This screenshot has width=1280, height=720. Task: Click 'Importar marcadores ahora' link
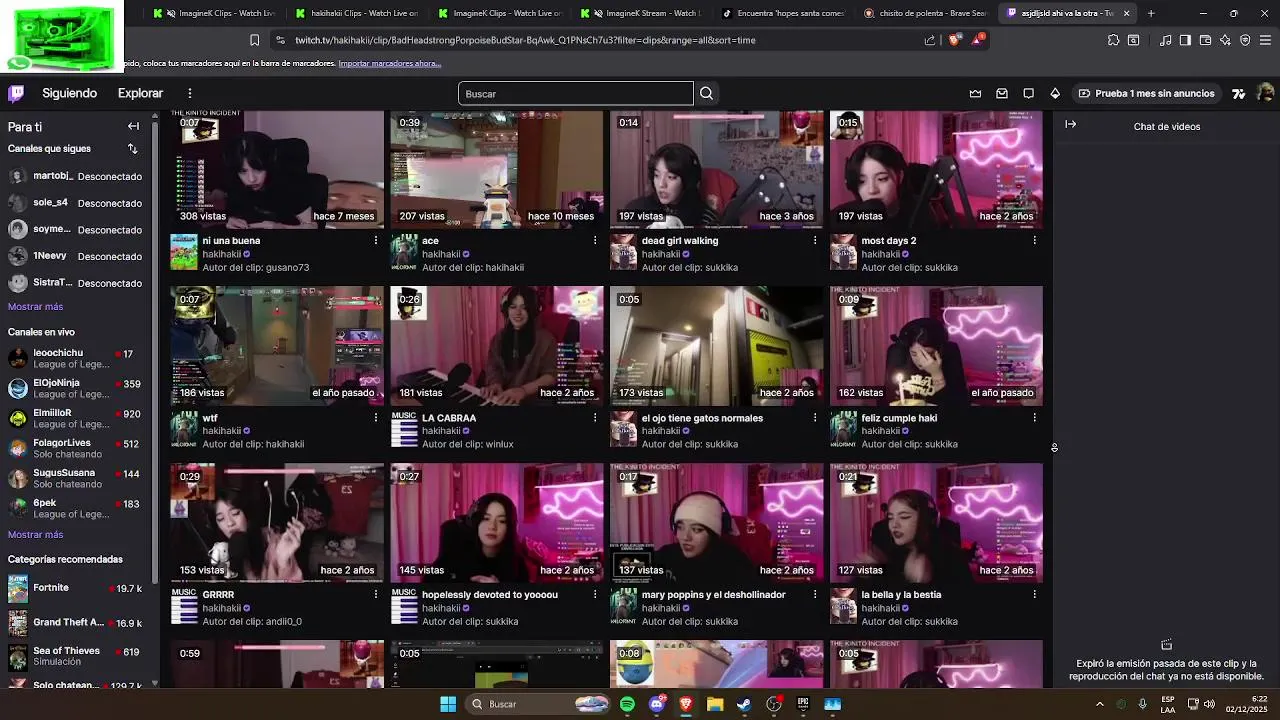390,63
